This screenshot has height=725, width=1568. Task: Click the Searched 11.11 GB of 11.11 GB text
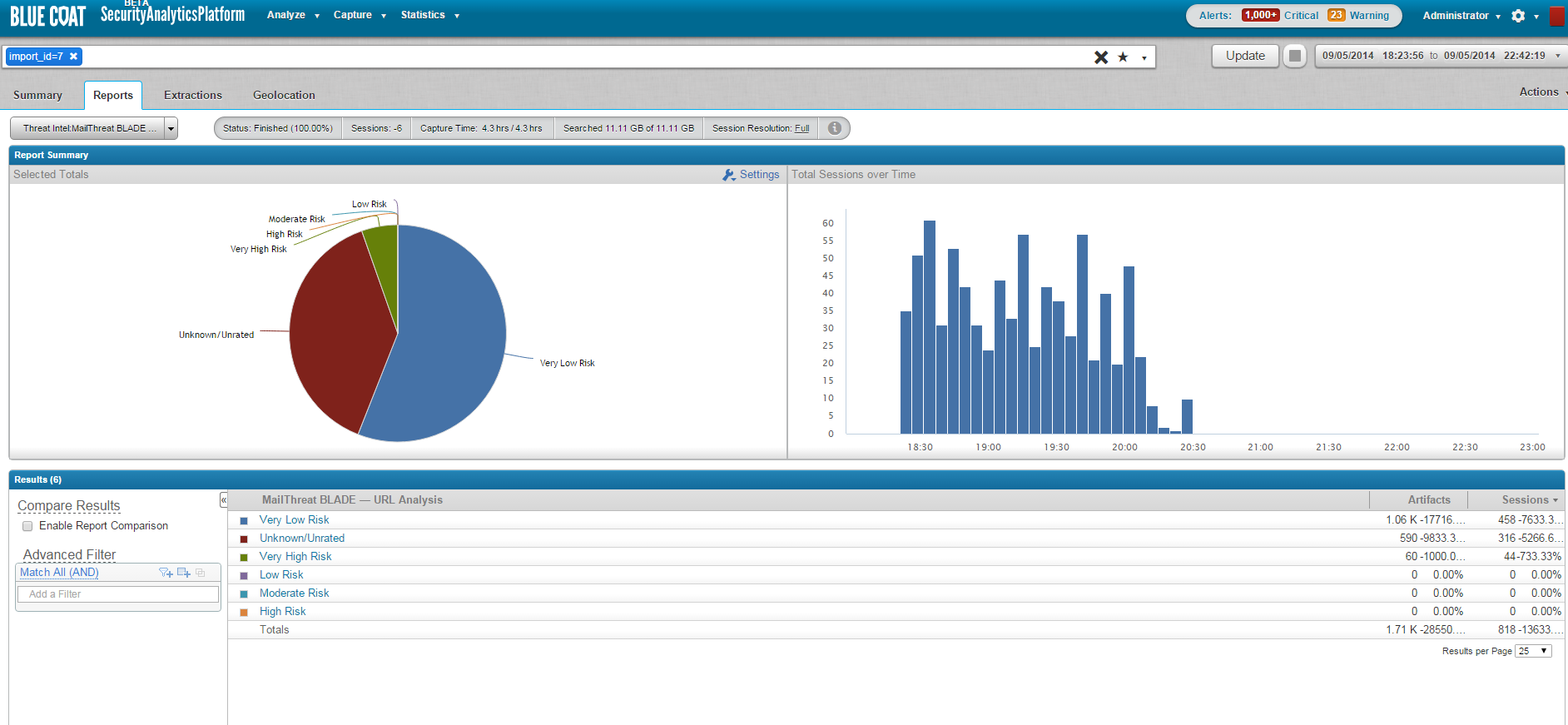(x=628, y=128)
